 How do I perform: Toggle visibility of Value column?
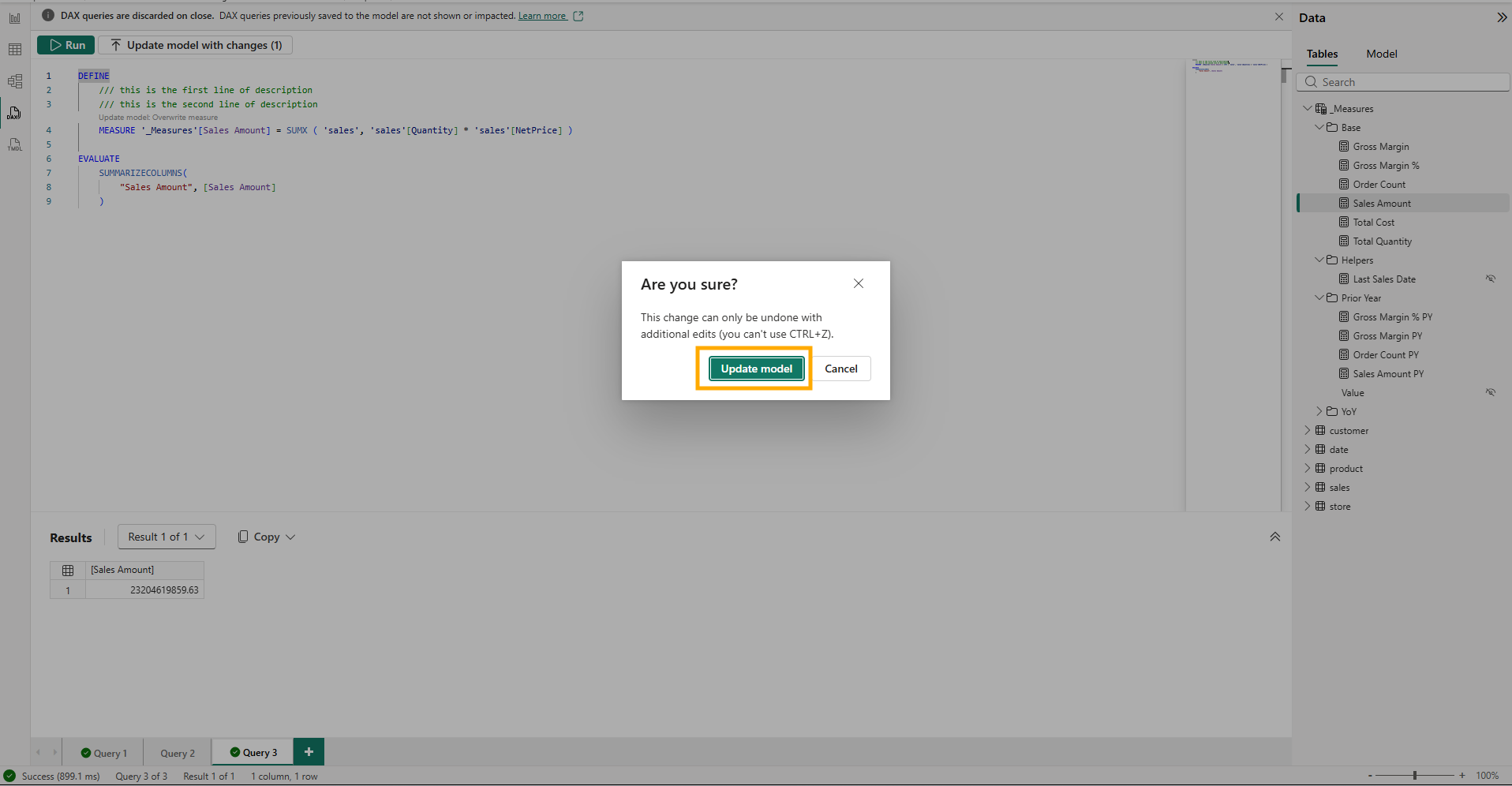point(1491,392)
